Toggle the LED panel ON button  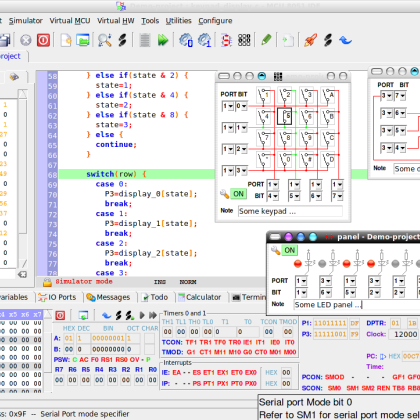coord(289,250)
